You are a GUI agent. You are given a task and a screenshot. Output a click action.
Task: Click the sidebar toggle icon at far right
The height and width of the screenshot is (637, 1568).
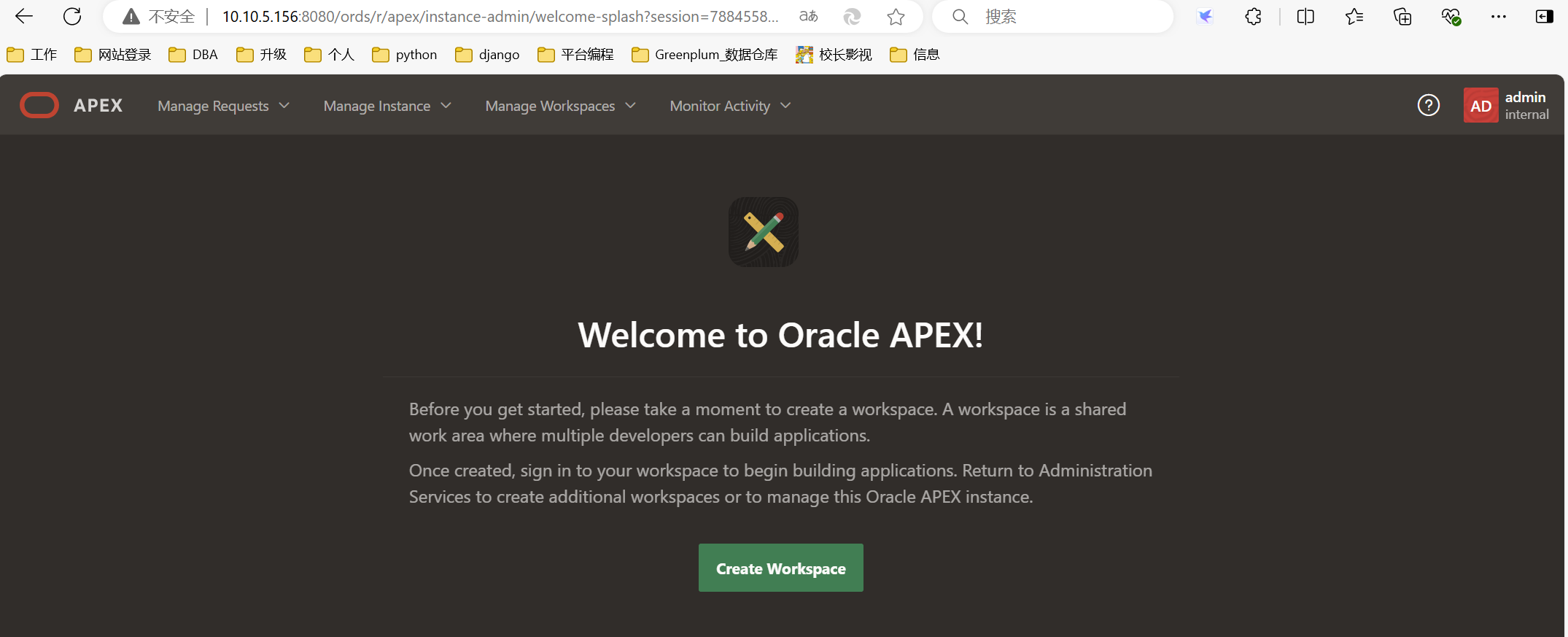click(x=1544, y=16)
